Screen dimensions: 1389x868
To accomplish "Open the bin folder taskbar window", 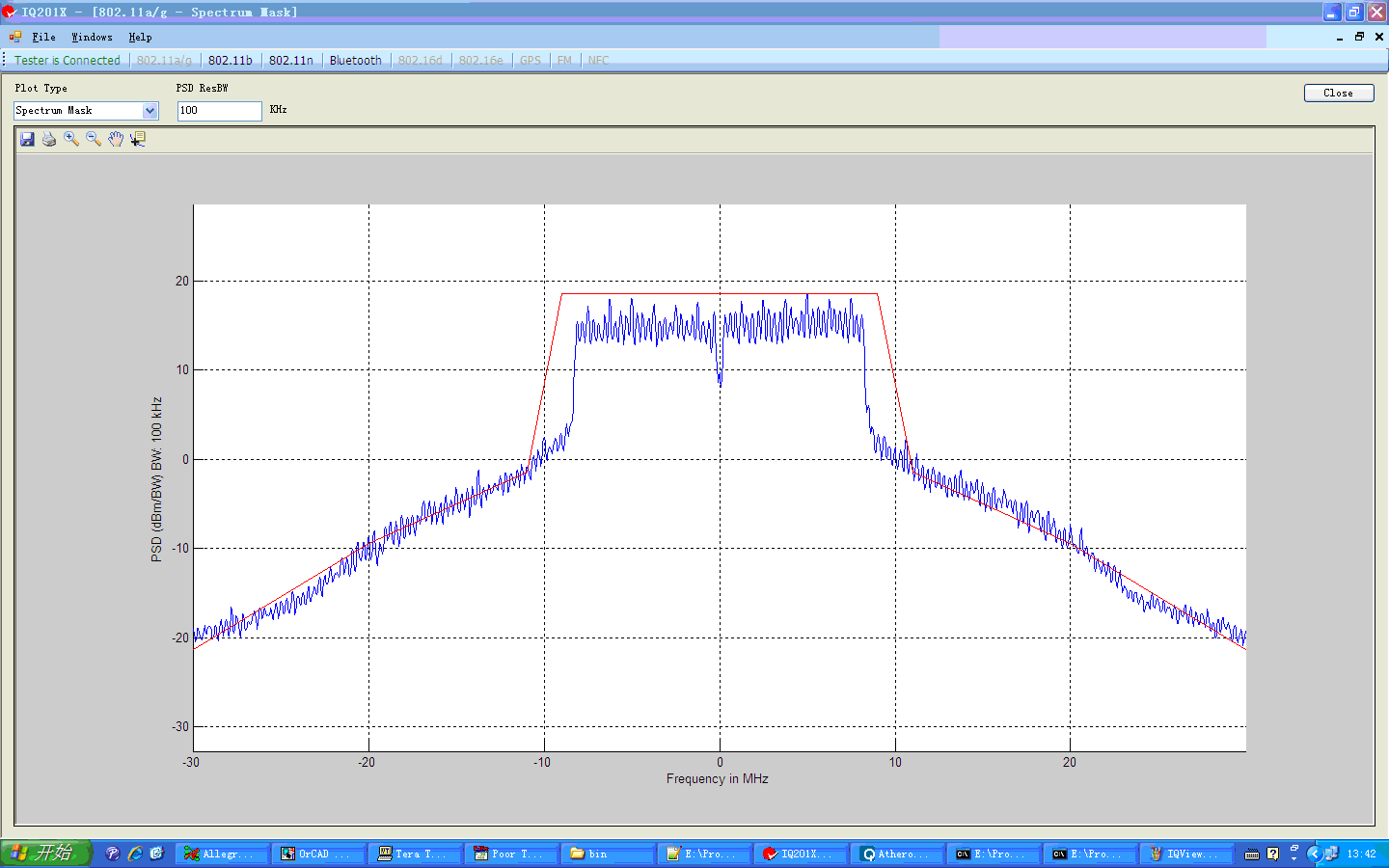I will [608, 854].
